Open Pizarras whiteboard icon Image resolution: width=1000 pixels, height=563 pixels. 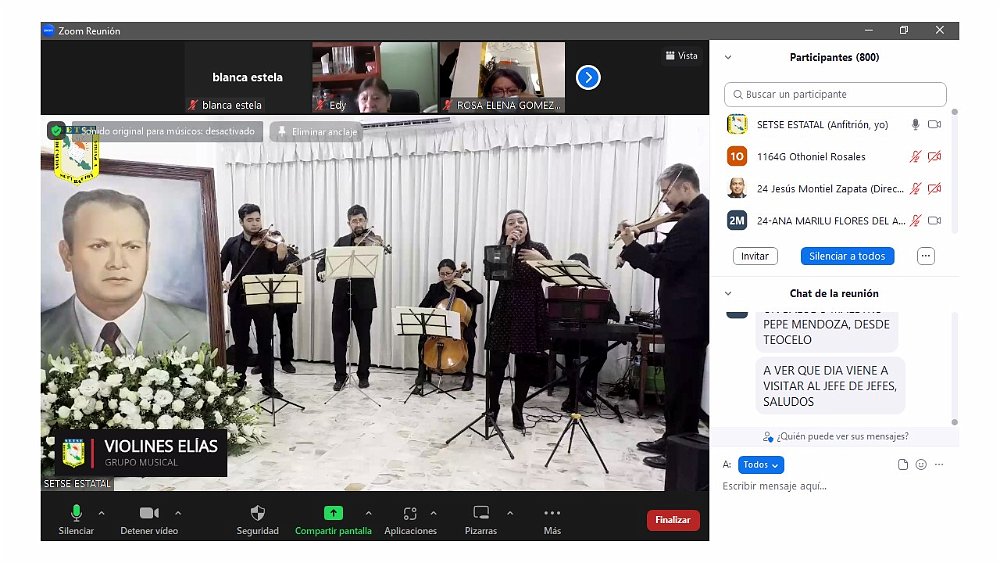point(481,513)
